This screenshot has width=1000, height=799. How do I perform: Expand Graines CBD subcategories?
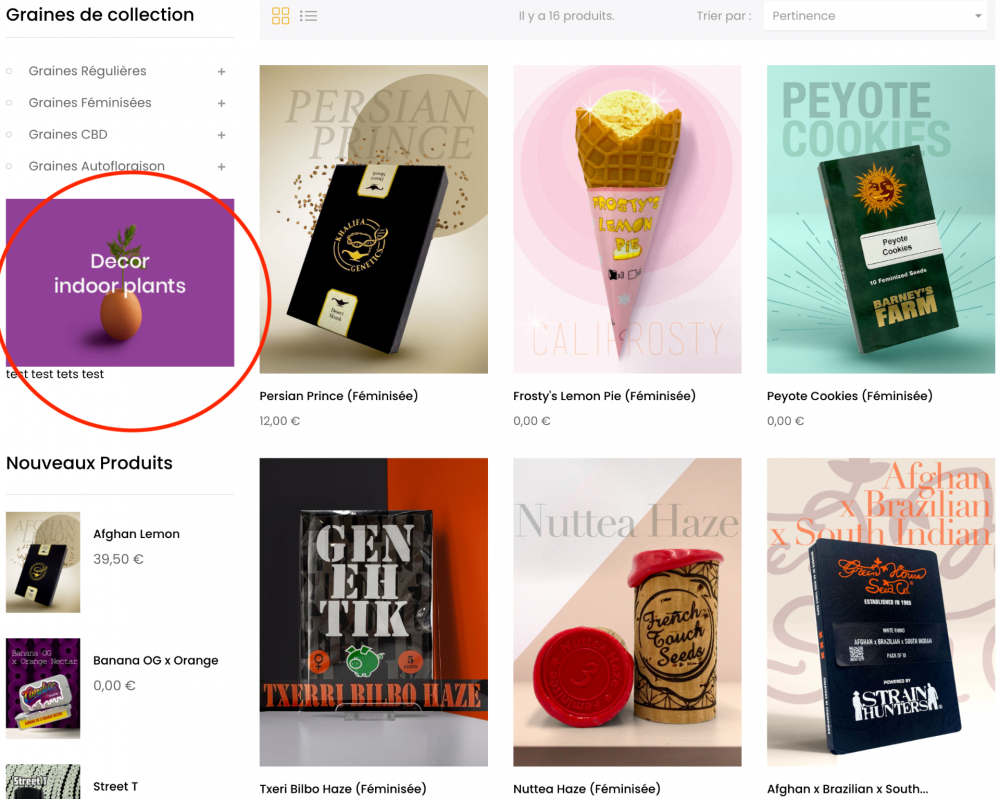point(222,135)
